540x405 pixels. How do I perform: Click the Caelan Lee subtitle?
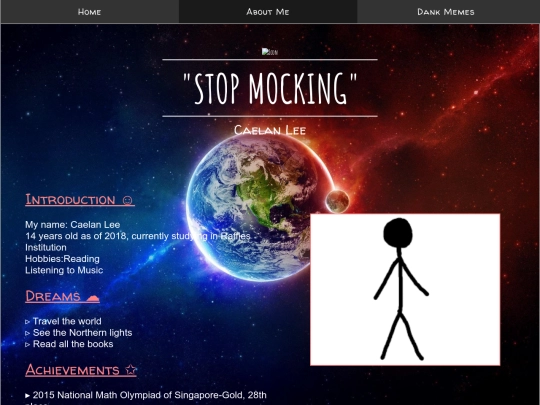coord(270,130)
